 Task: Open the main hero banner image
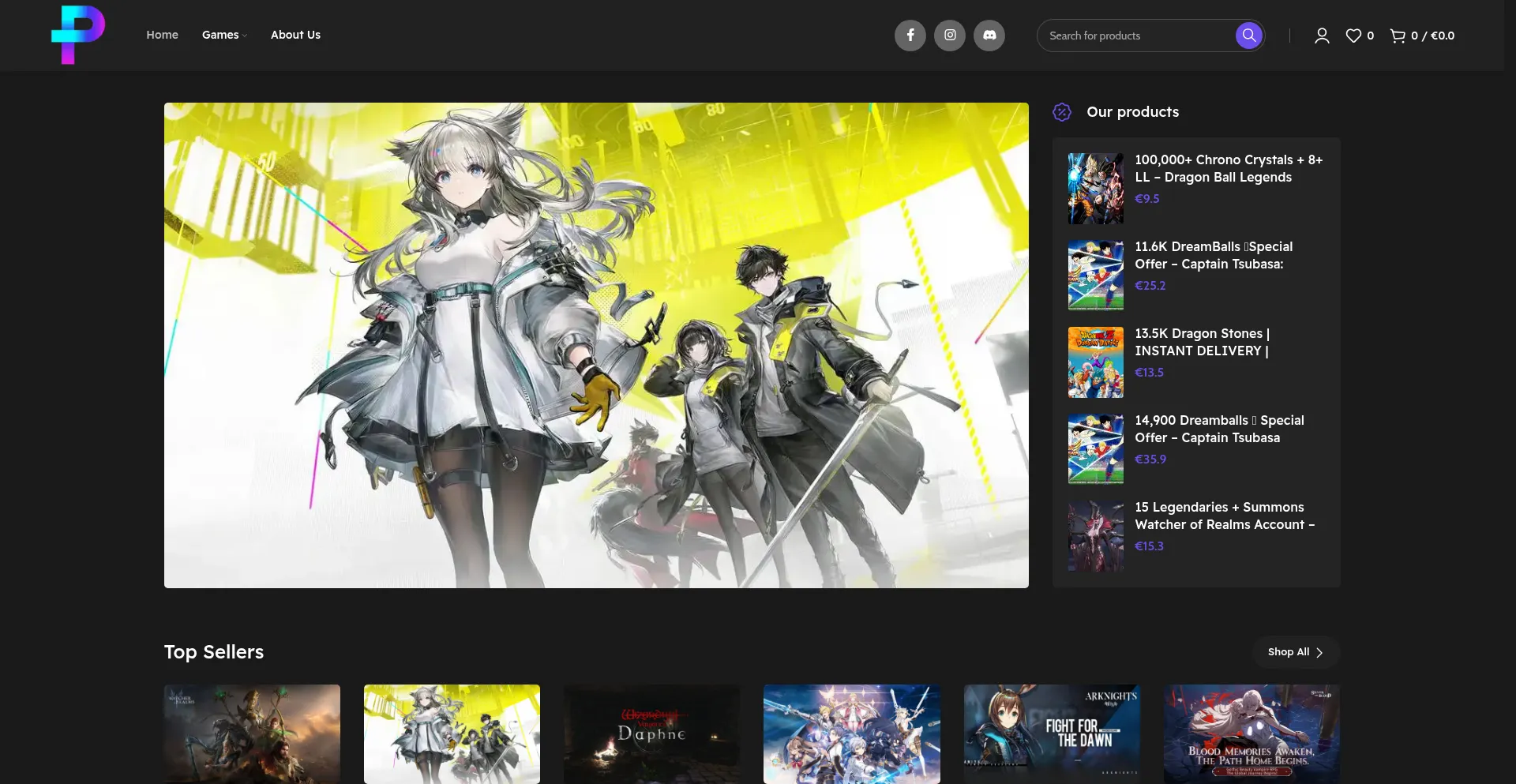pyautogui.click(x=596, y=345)
